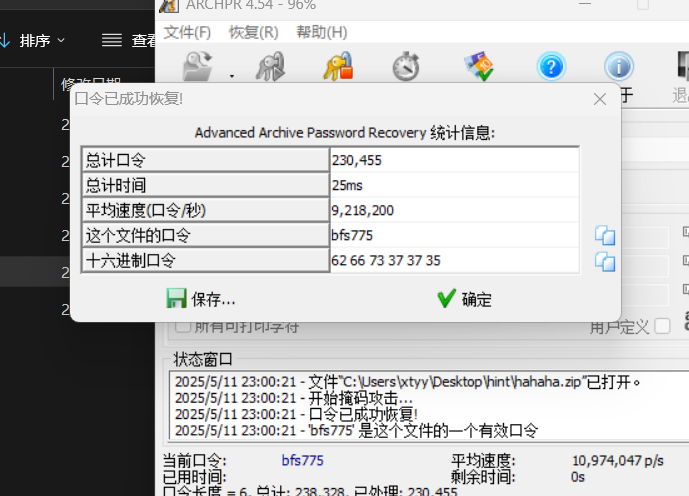Toggle the 用户定义 checkbox
The width and height of the screenshot is (689, 496).
click(x=662, y=326)
